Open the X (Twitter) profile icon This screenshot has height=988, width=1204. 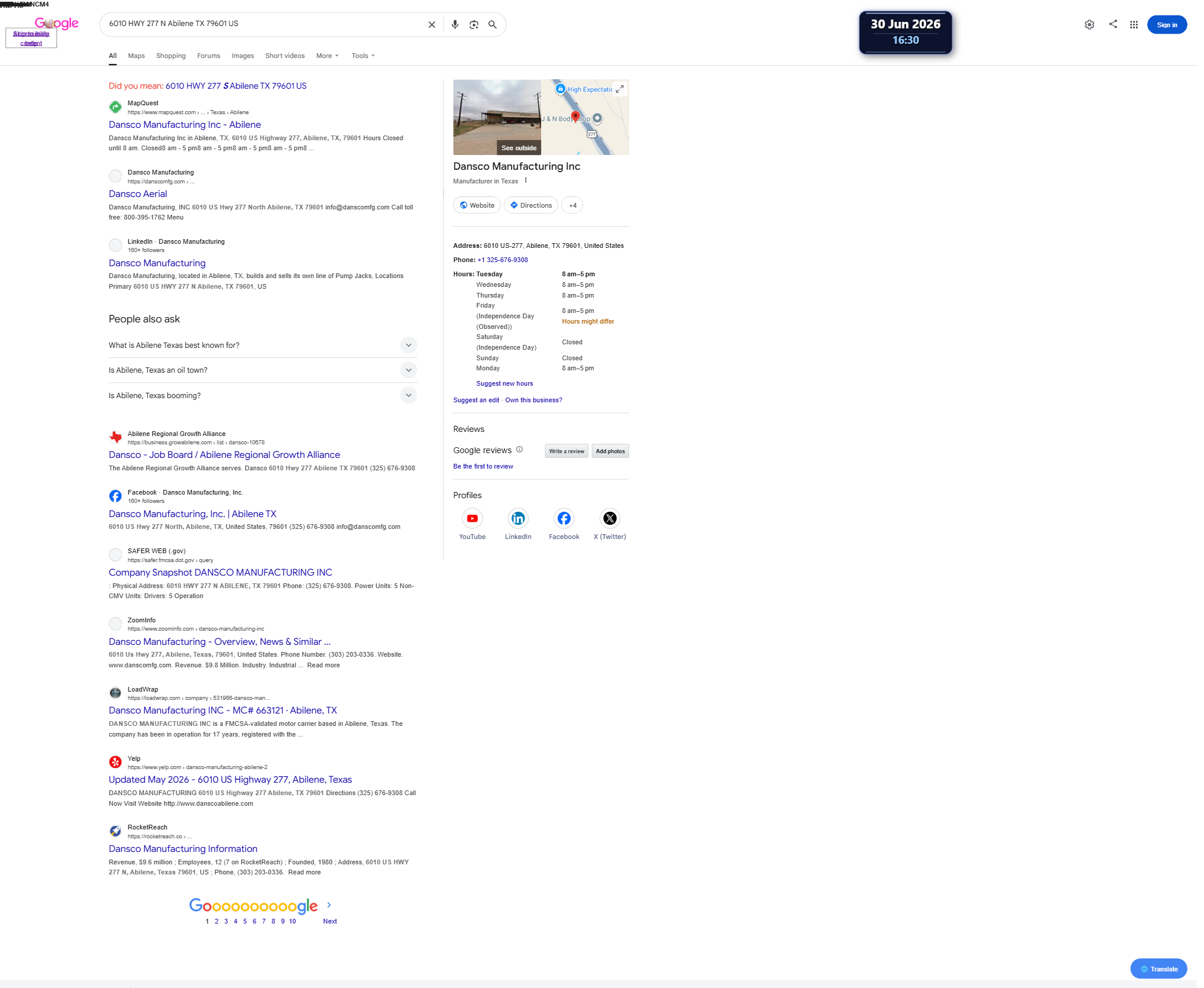click(x=610, y=519)
